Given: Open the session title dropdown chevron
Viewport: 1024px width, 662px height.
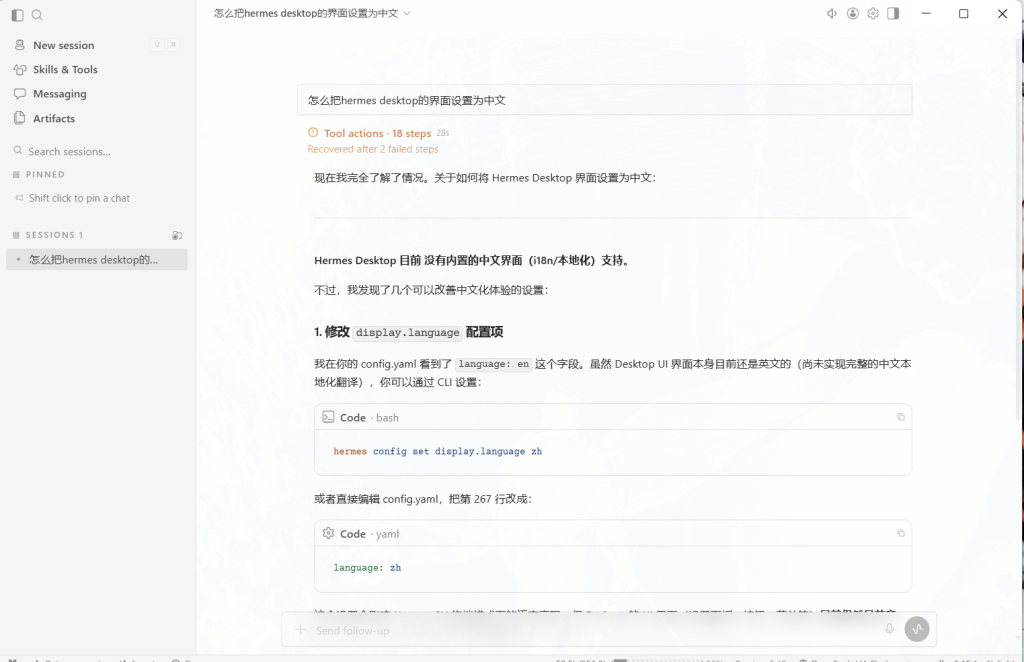Looking at the screenshot, I should point(407,13).
